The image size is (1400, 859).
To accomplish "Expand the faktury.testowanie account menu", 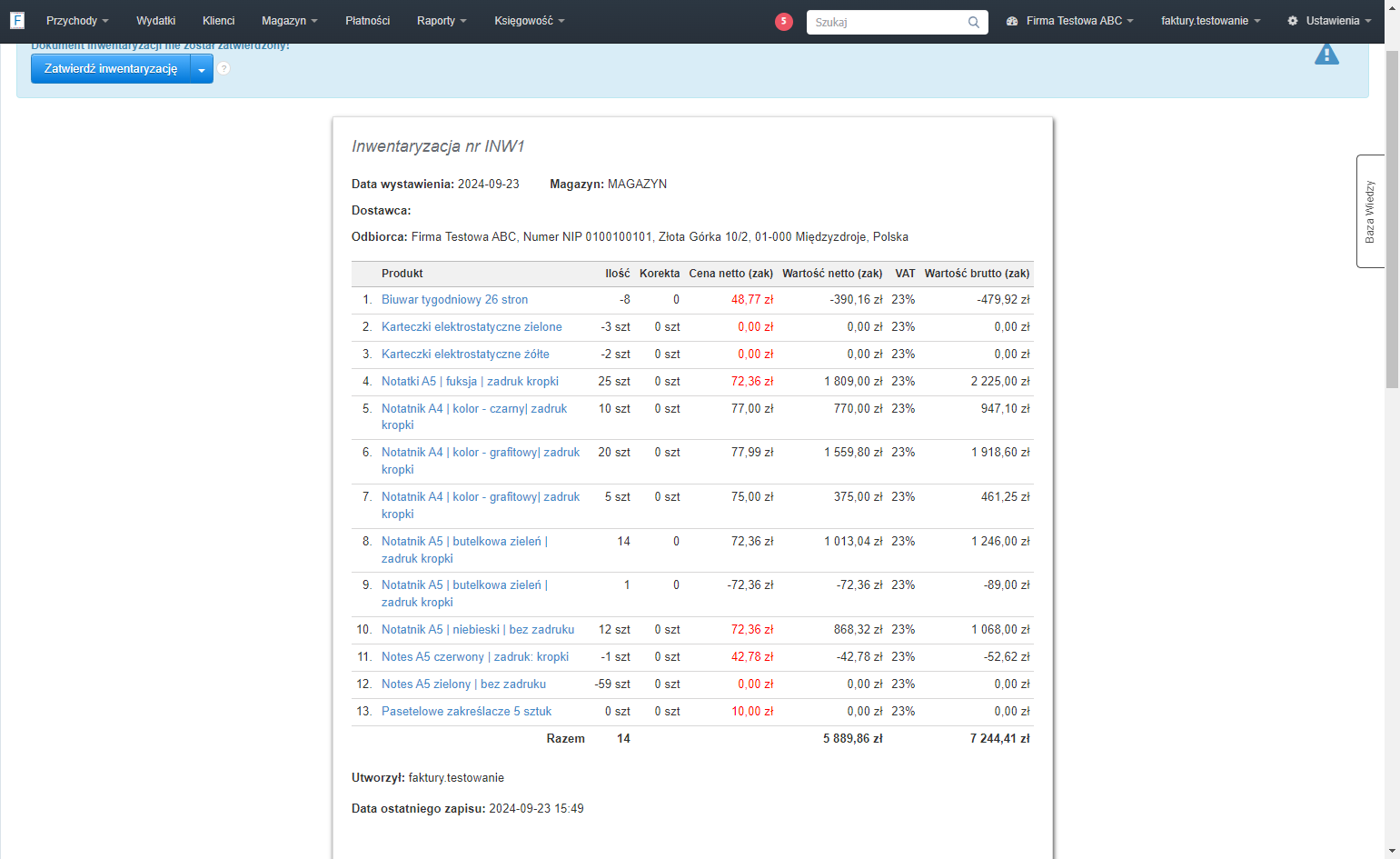I will click(1210, 21).
